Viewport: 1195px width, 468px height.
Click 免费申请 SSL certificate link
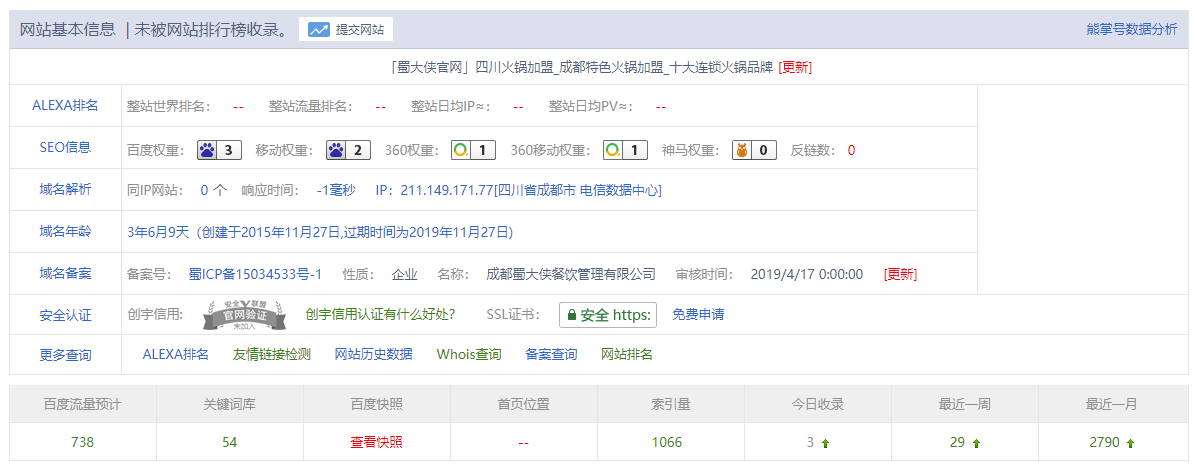pos(698,314)
